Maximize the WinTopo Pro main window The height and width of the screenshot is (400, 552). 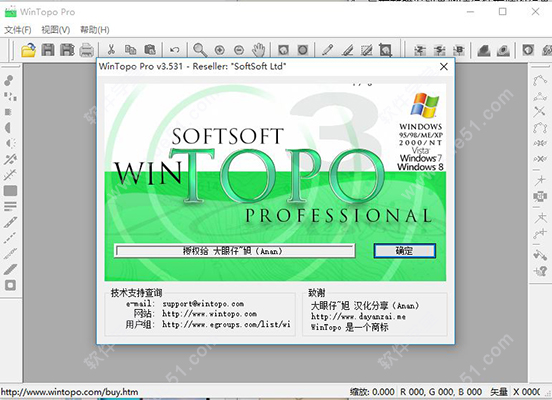coord(503,12)
